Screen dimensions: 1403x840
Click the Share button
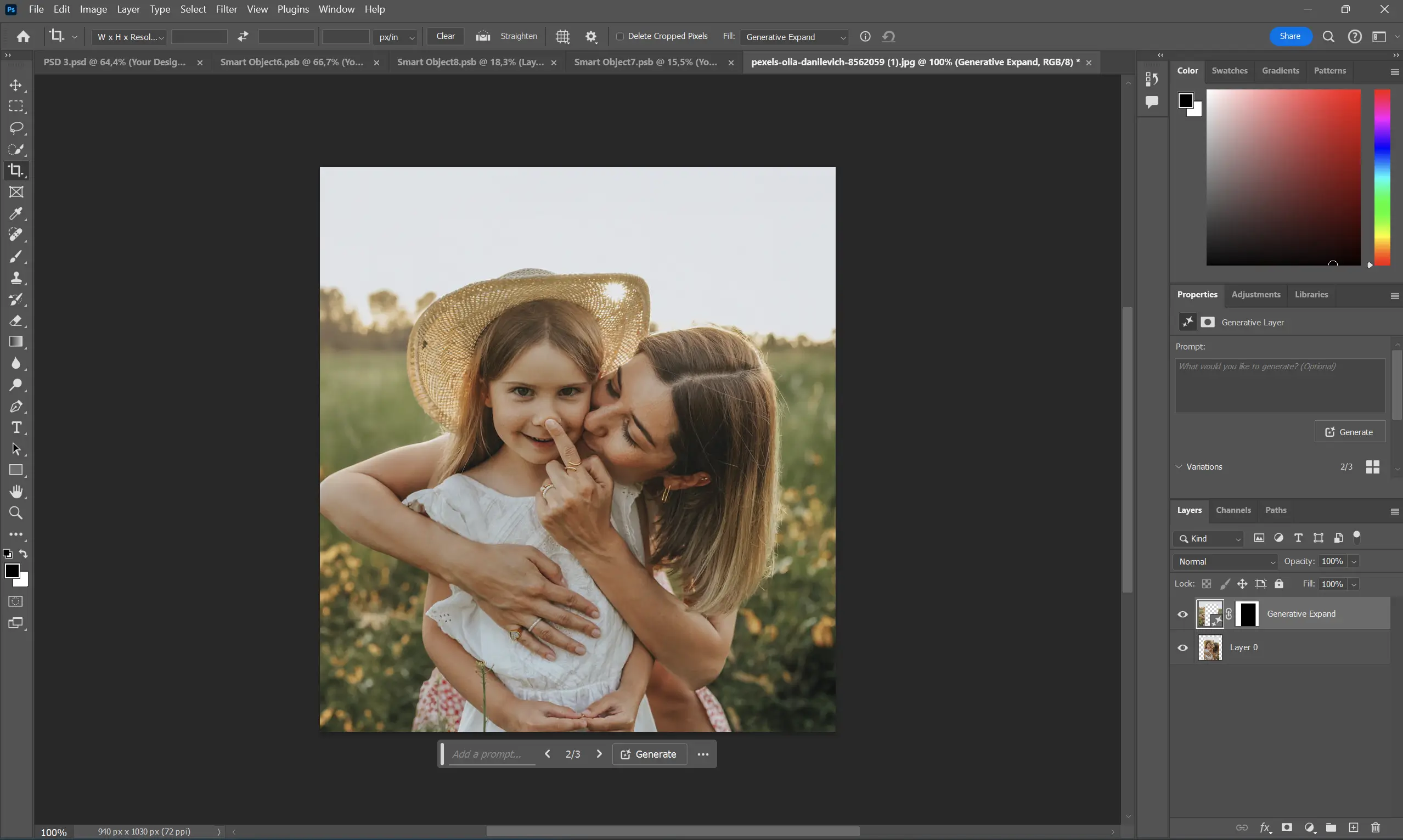click(1290, 36)
